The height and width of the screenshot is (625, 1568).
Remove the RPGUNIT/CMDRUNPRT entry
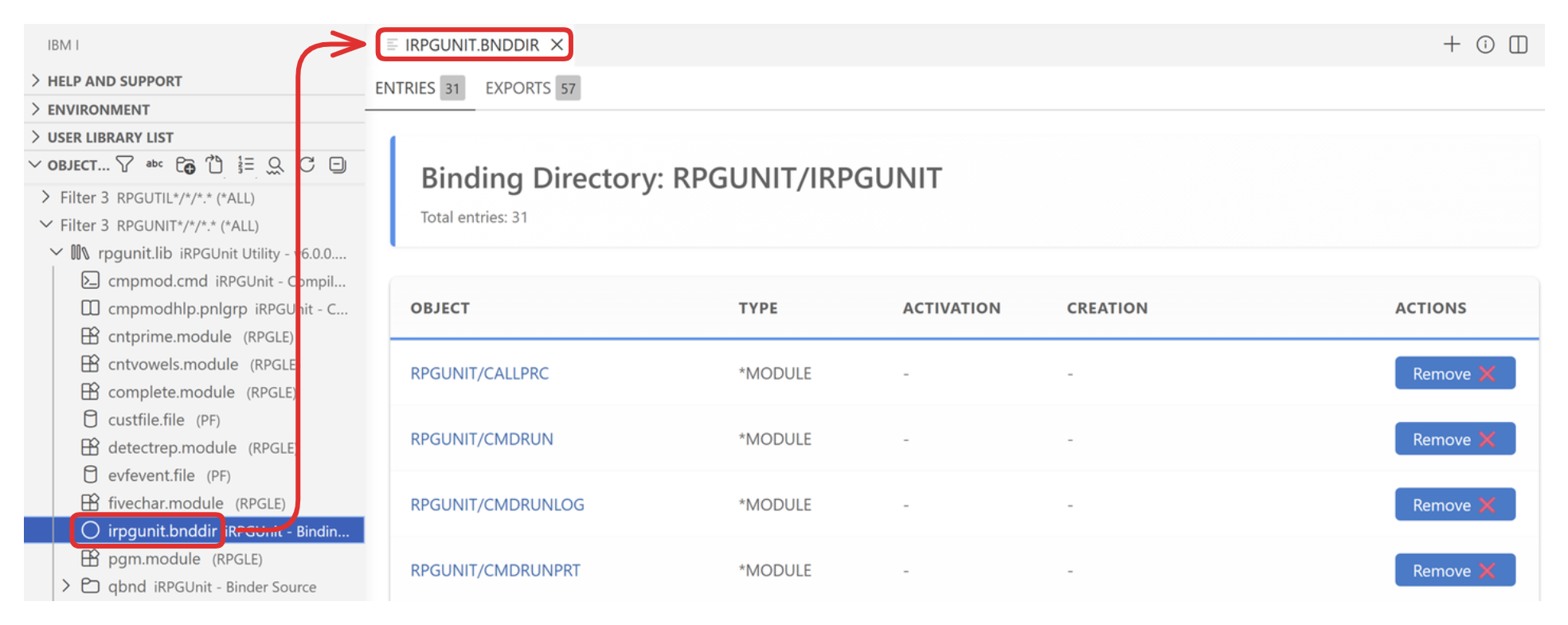tap(1455, 571)
